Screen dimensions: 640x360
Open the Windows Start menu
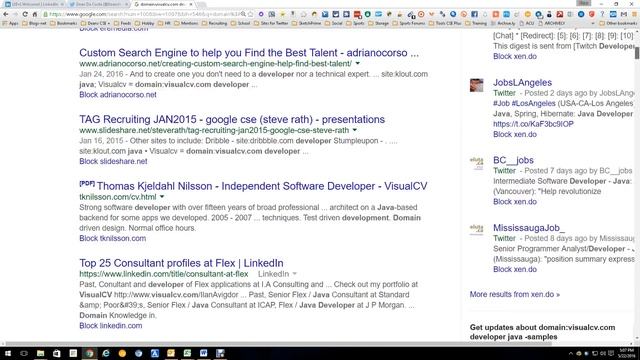[x=7, y=353]
